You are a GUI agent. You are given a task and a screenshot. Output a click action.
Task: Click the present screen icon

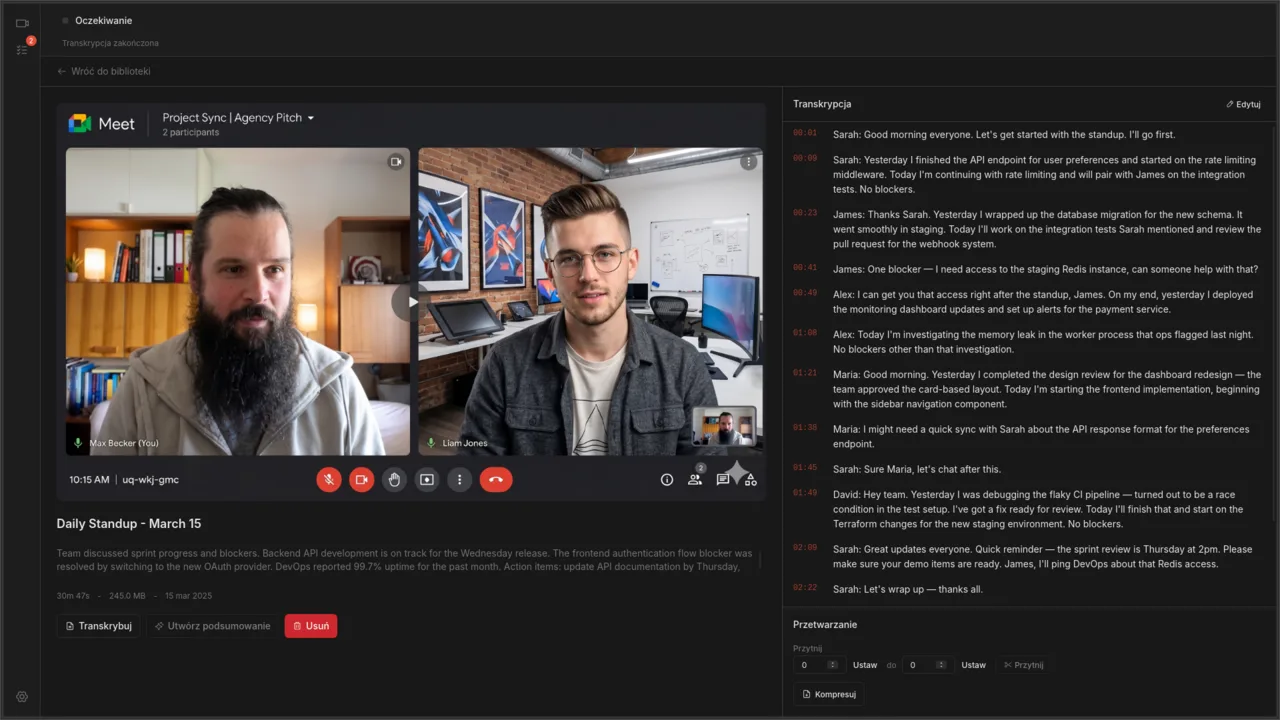[x=427, y=480]
